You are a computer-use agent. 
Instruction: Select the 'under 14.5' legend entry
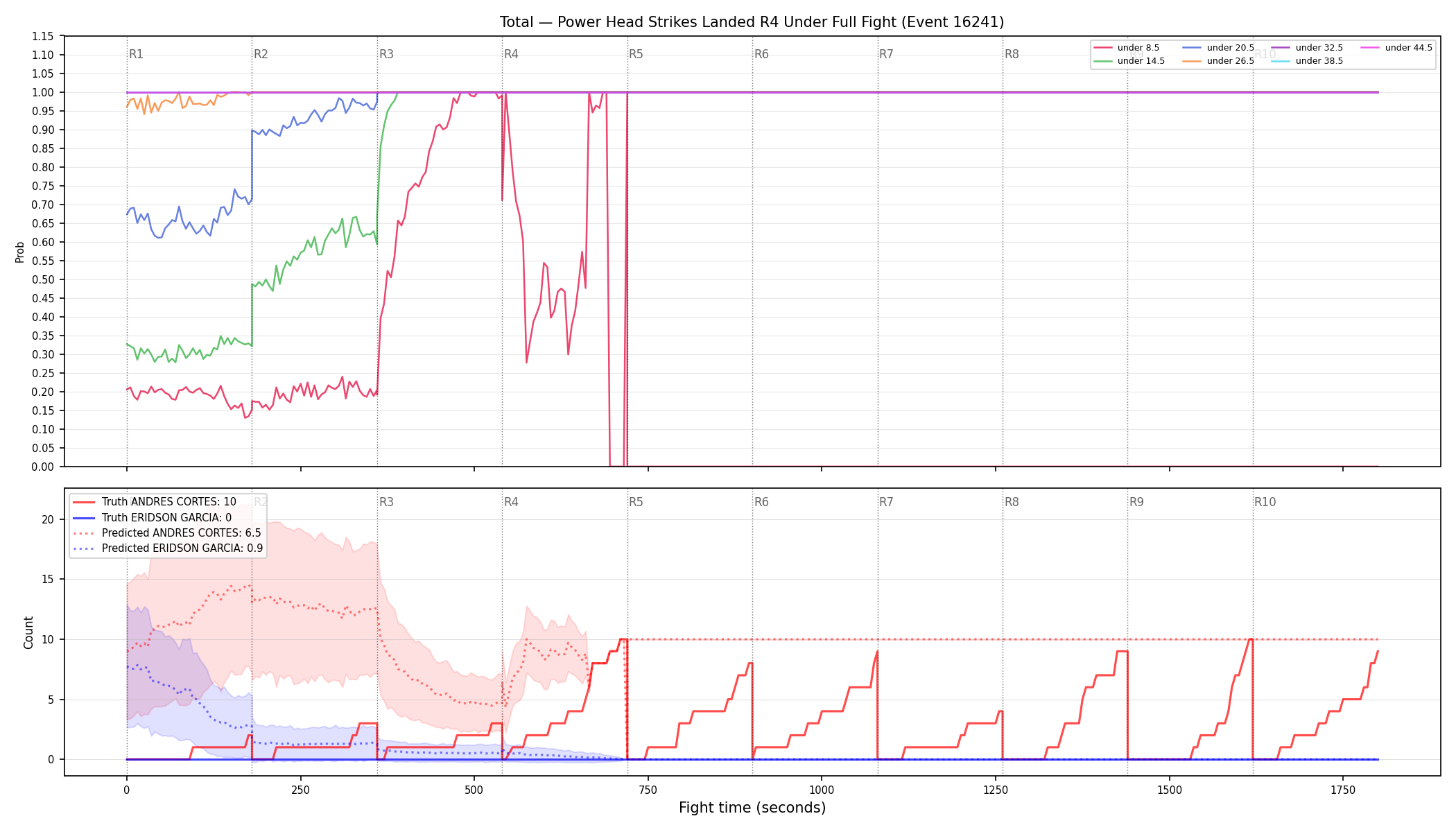pyautogui.click(x=1129, y=61)
